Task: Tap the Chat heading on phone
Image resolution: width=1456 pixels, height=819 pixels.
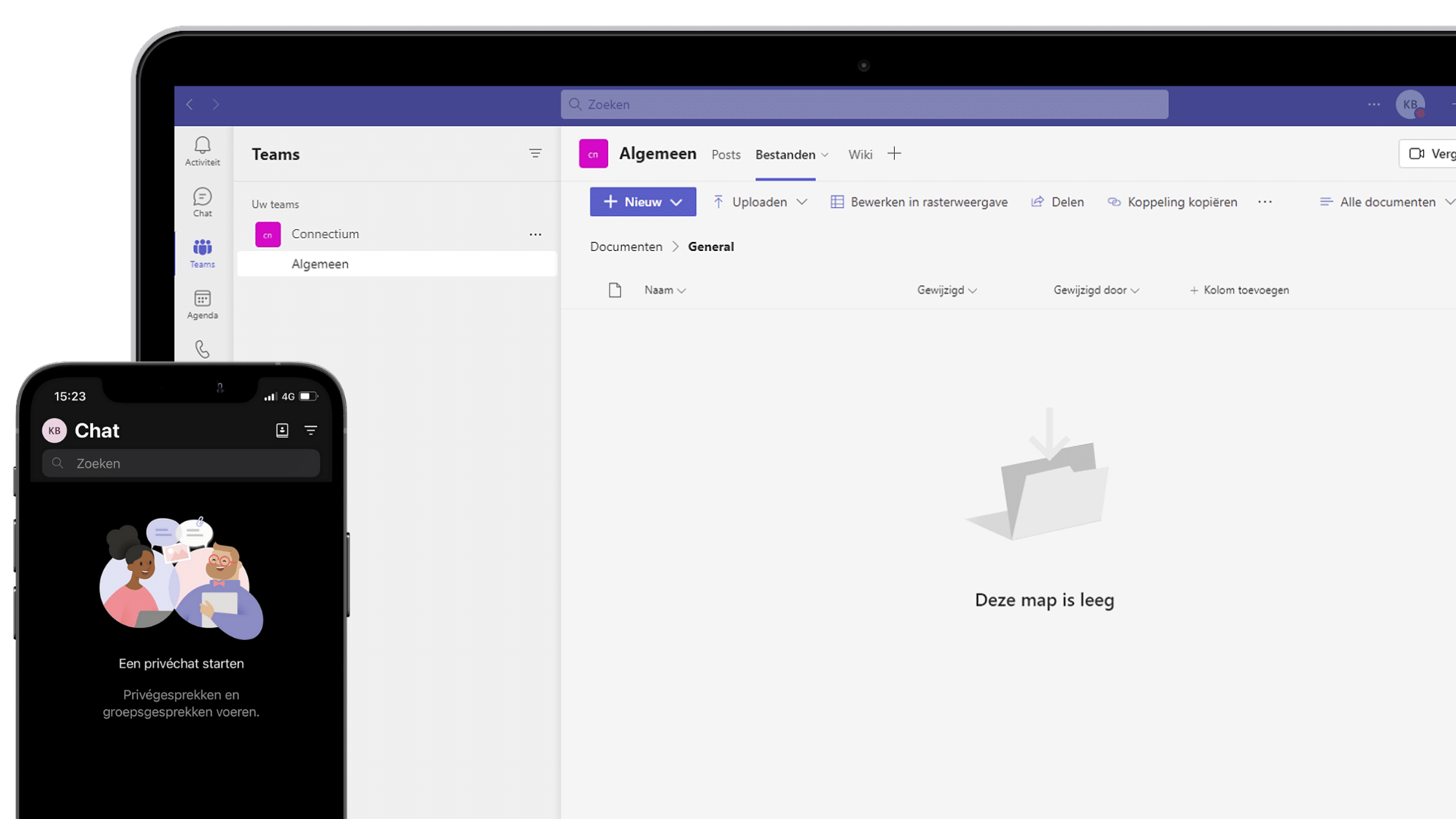Action: click(97, 431)
